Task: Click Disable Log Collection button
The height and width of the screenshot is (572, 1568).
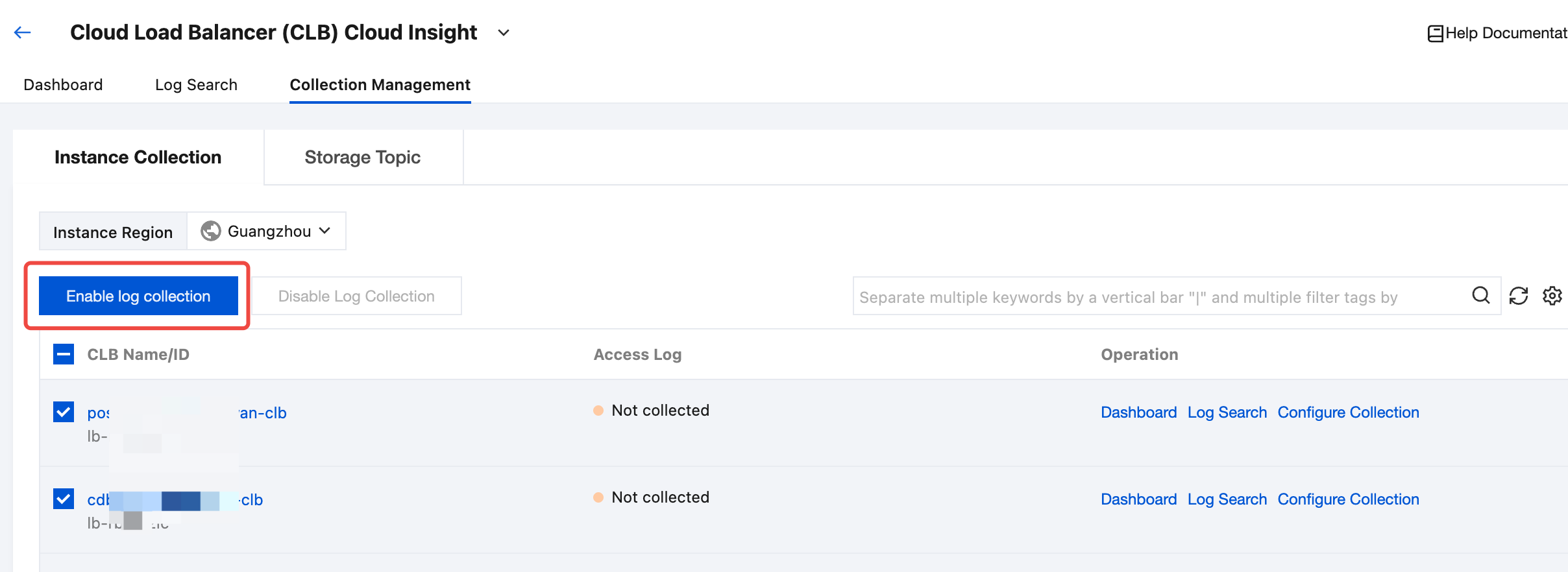Action: pyautogui.click(x=356, y=296)
